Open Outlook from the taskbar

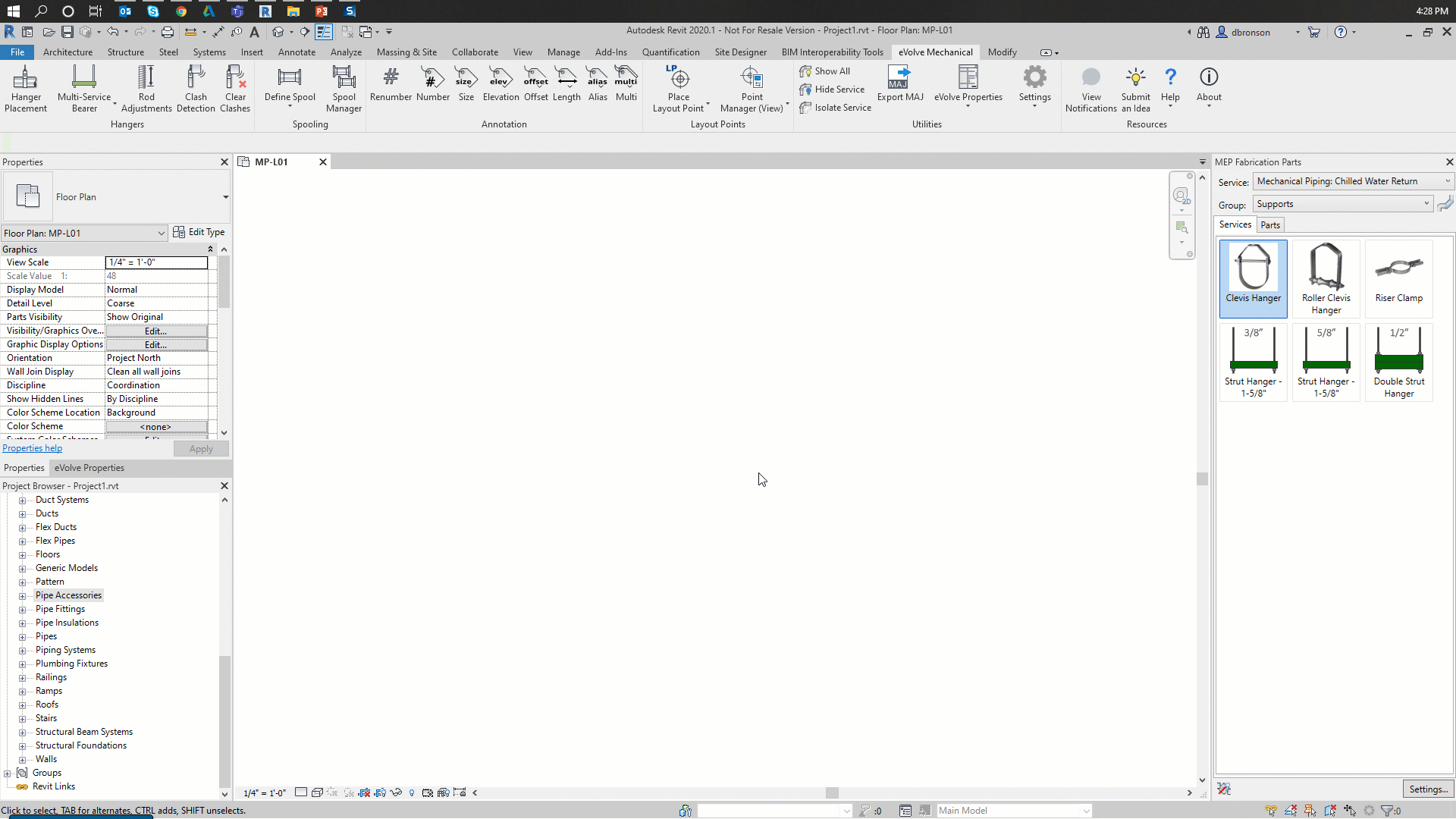click(x=125, y=11)
